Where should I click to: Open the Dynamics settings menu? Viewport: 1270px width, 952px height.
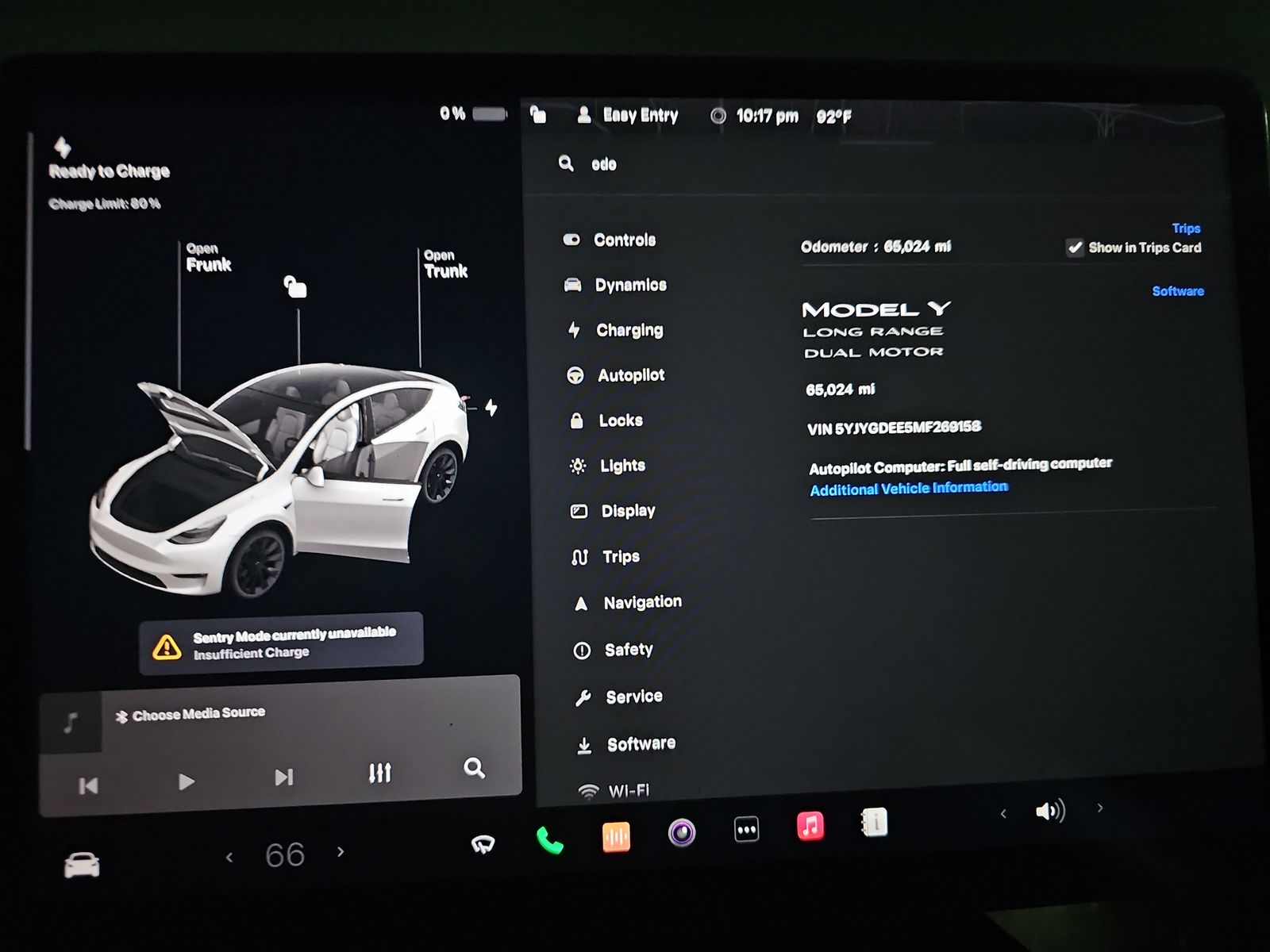point(615,285)
